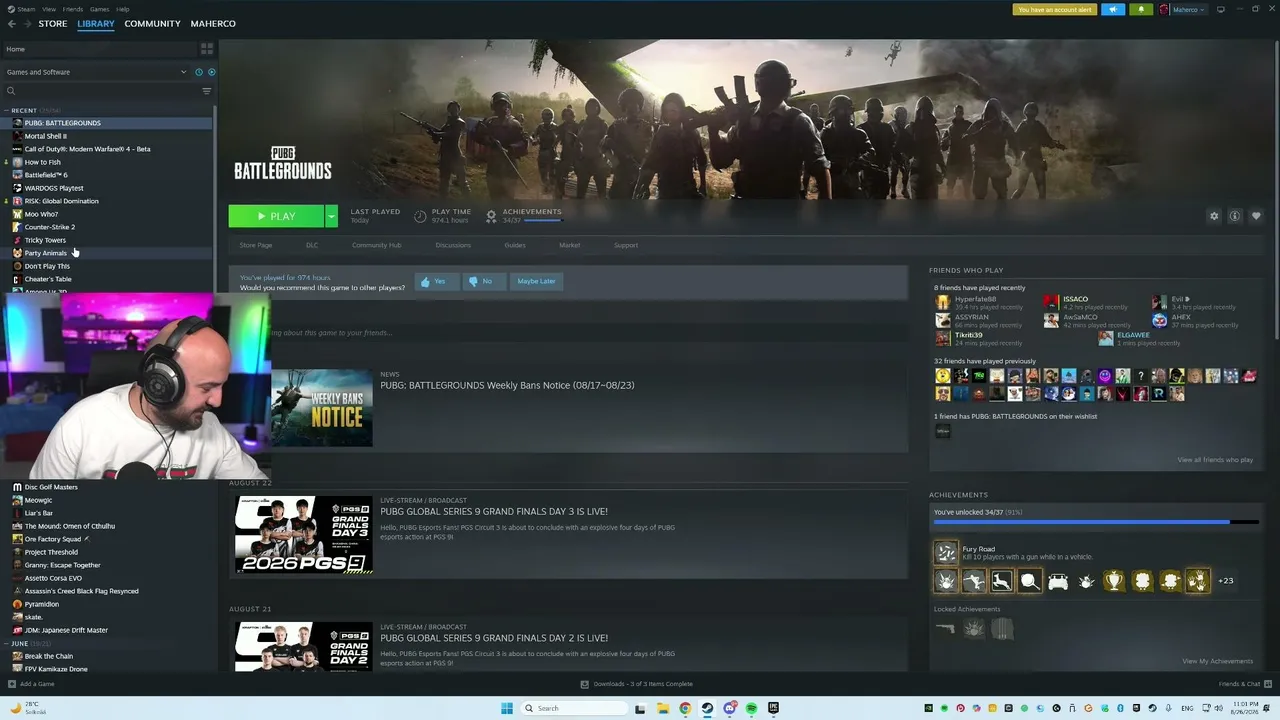
Task: Open the library advanced filter options icon
Action: (x=207, y=91)
